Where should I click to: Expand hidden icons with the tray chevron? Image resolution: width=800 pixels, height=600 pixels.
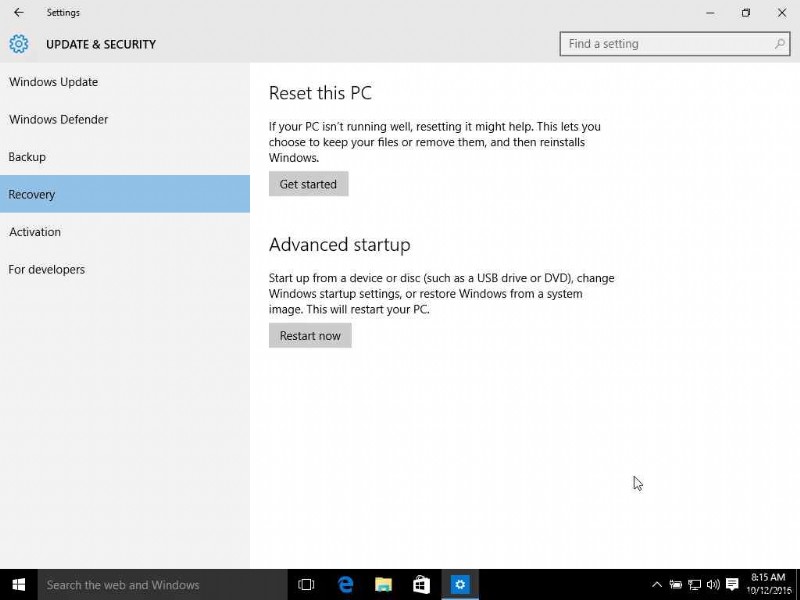coord(657,585)
